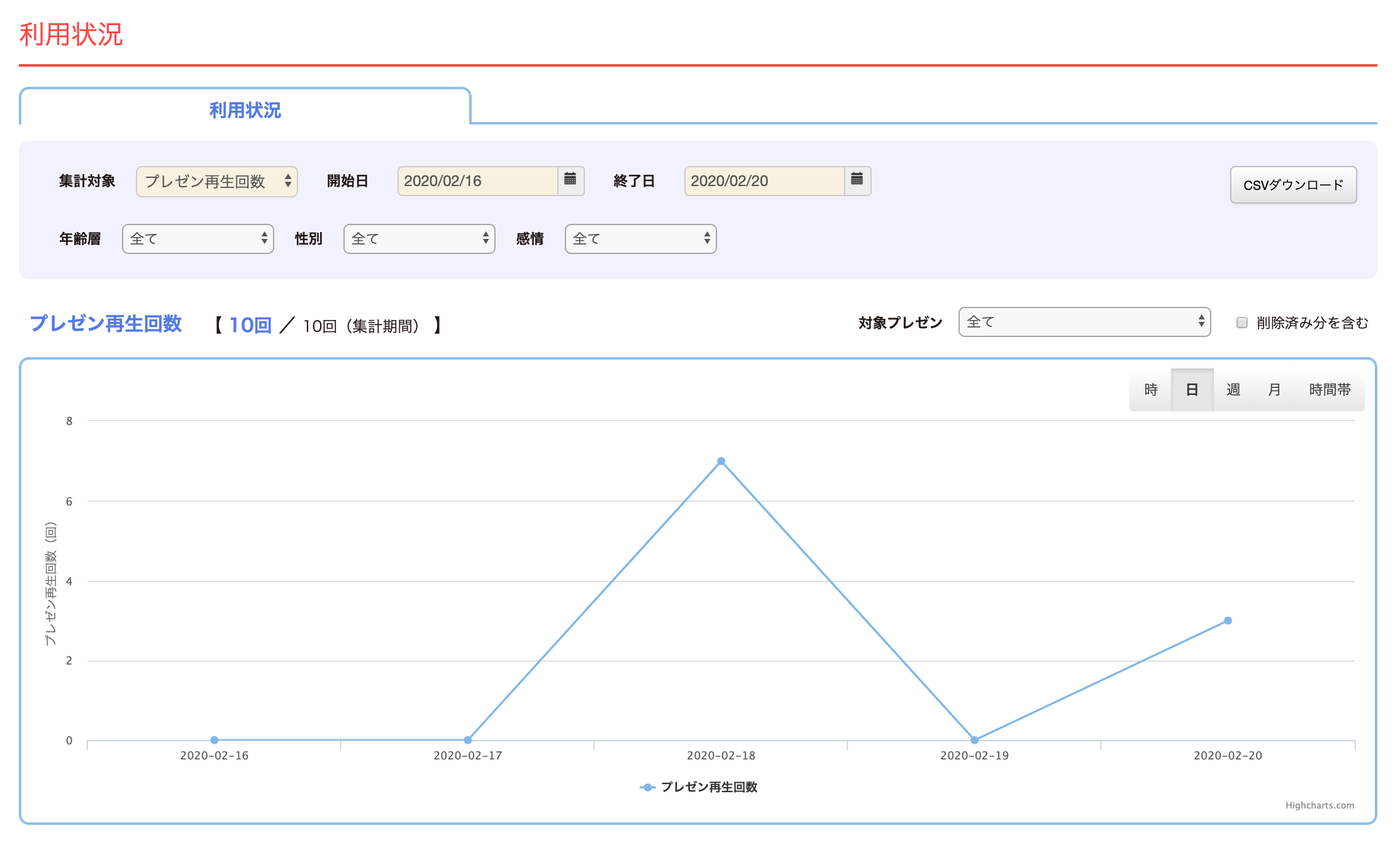Click the 開始日 input field 2020/02/16
The image size is (1400, 845).
[478, 181]
